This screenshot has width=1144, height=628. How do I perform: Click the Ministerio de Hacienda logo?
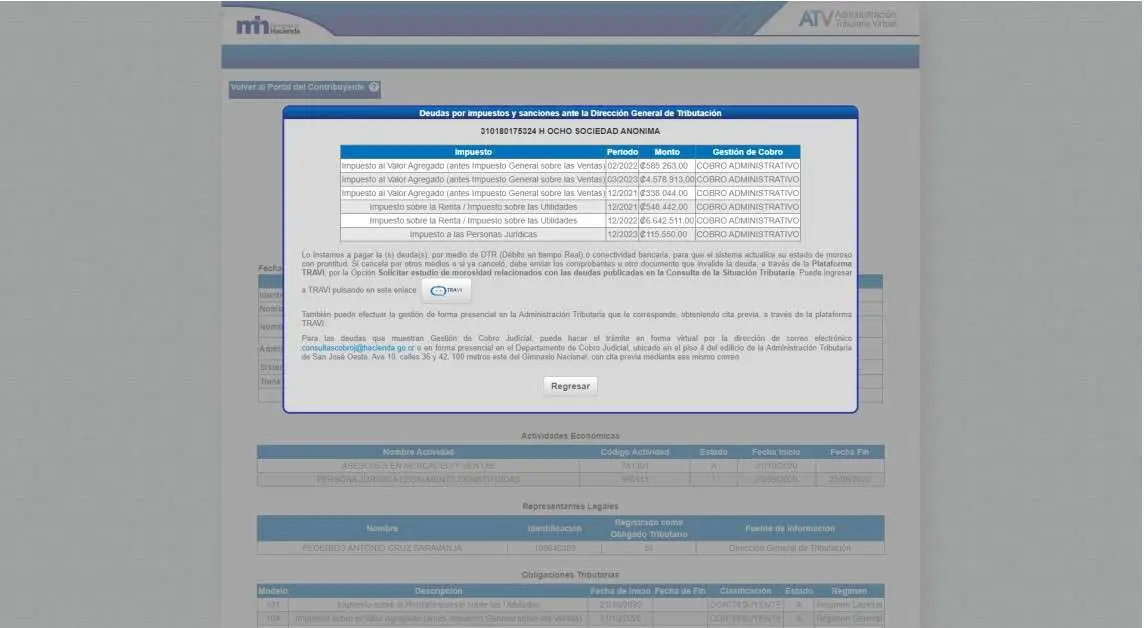click(268, 26)
